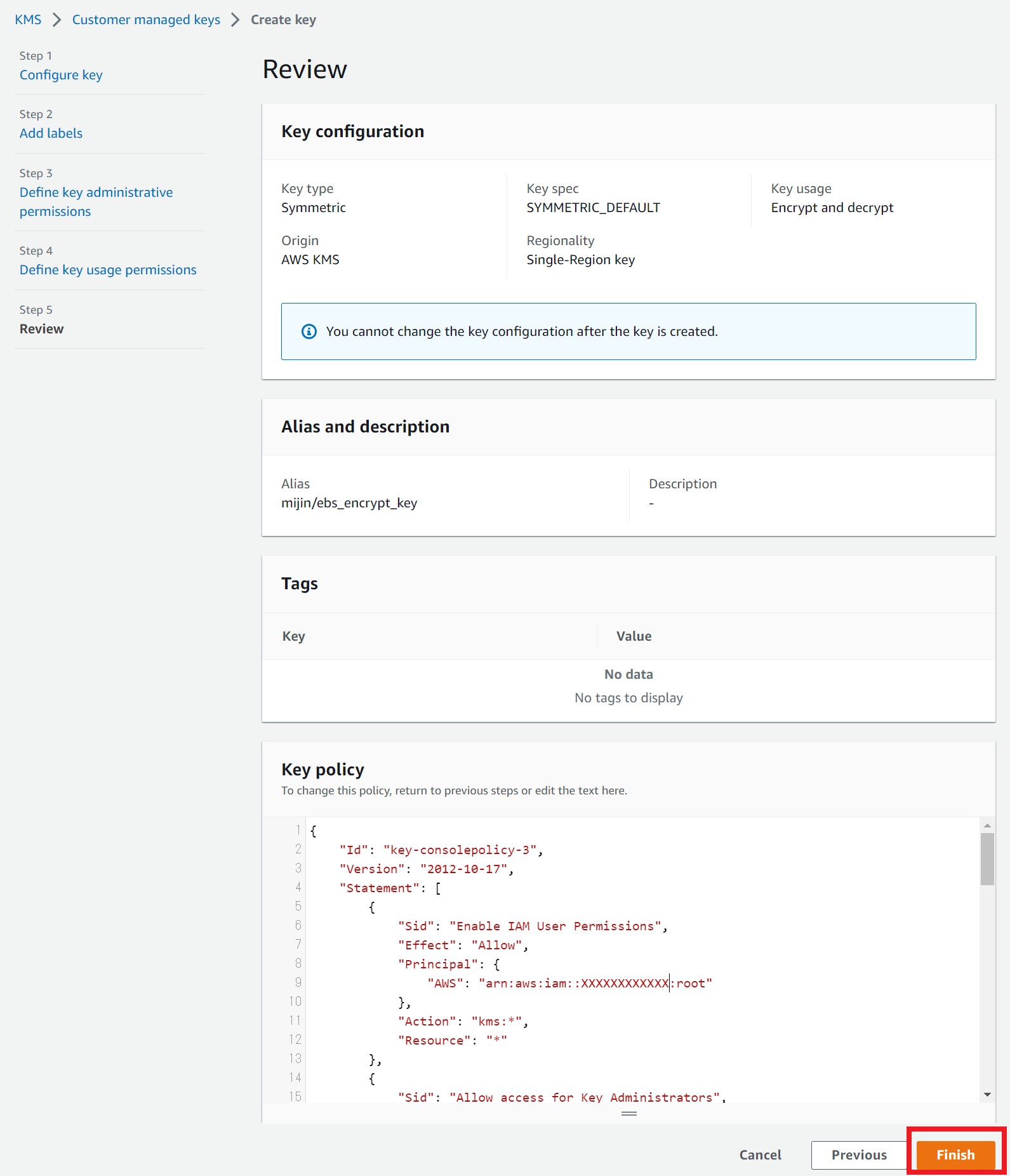Click the root ARN line in the policy
The image size is (1010, 1176).
point(570,983)
